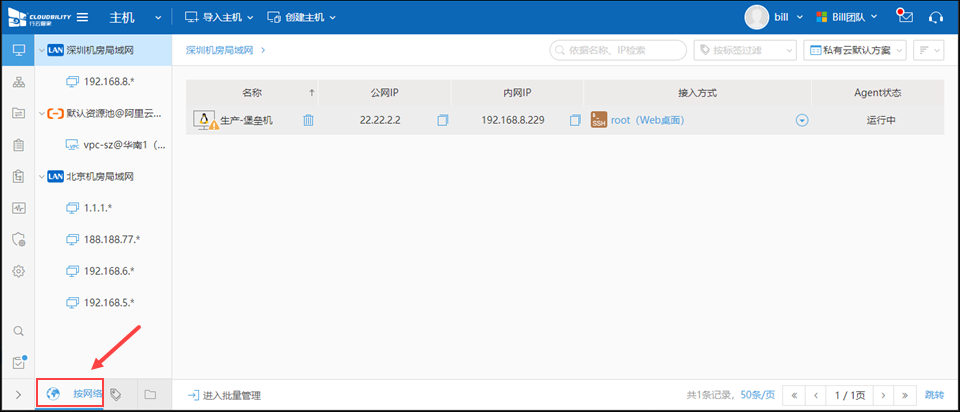
Task: Expand access method options for root
Action: (802, 120)
